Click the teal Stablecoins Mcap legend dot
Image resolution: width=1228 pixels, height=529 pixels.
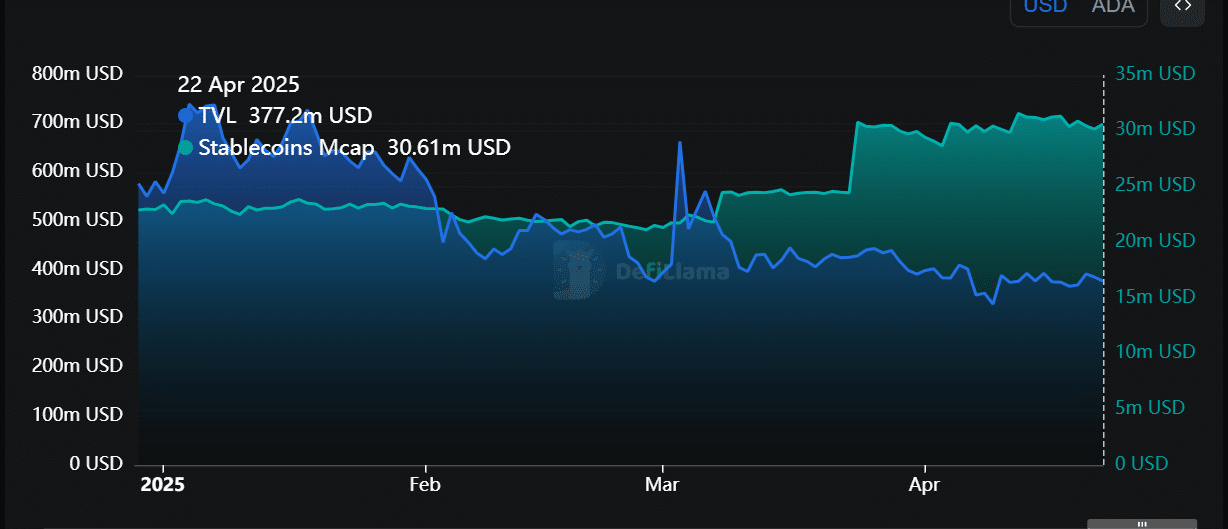[x=185, y=148]
